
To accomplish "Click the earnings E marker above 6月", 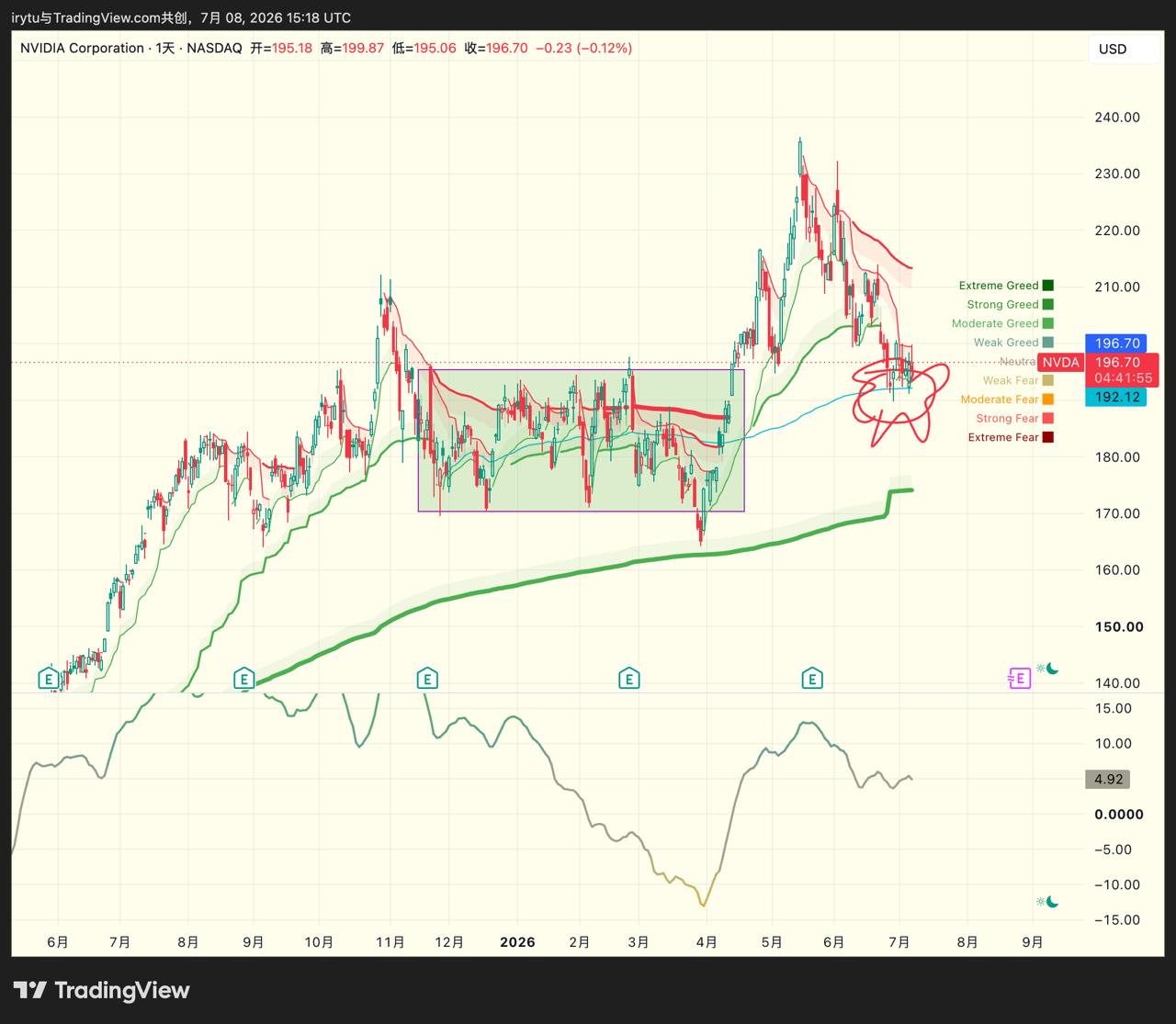I will point(50,680).
